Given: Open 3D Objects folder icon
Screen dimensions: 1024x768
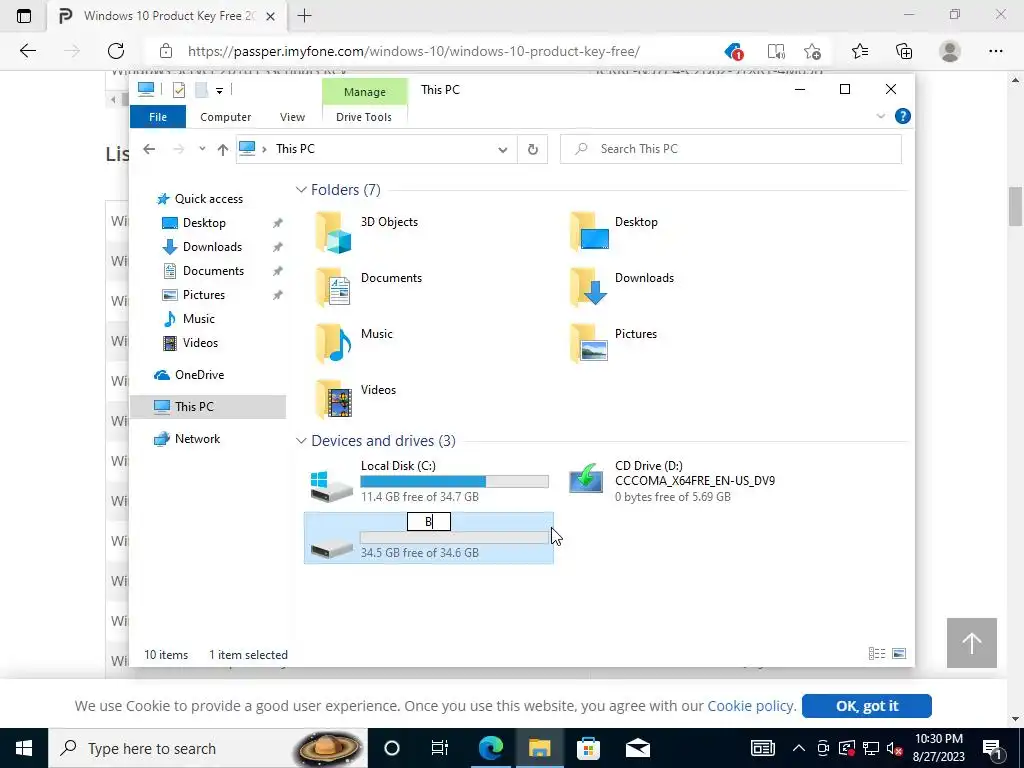Looking at the screenshot, I should 333,232.
